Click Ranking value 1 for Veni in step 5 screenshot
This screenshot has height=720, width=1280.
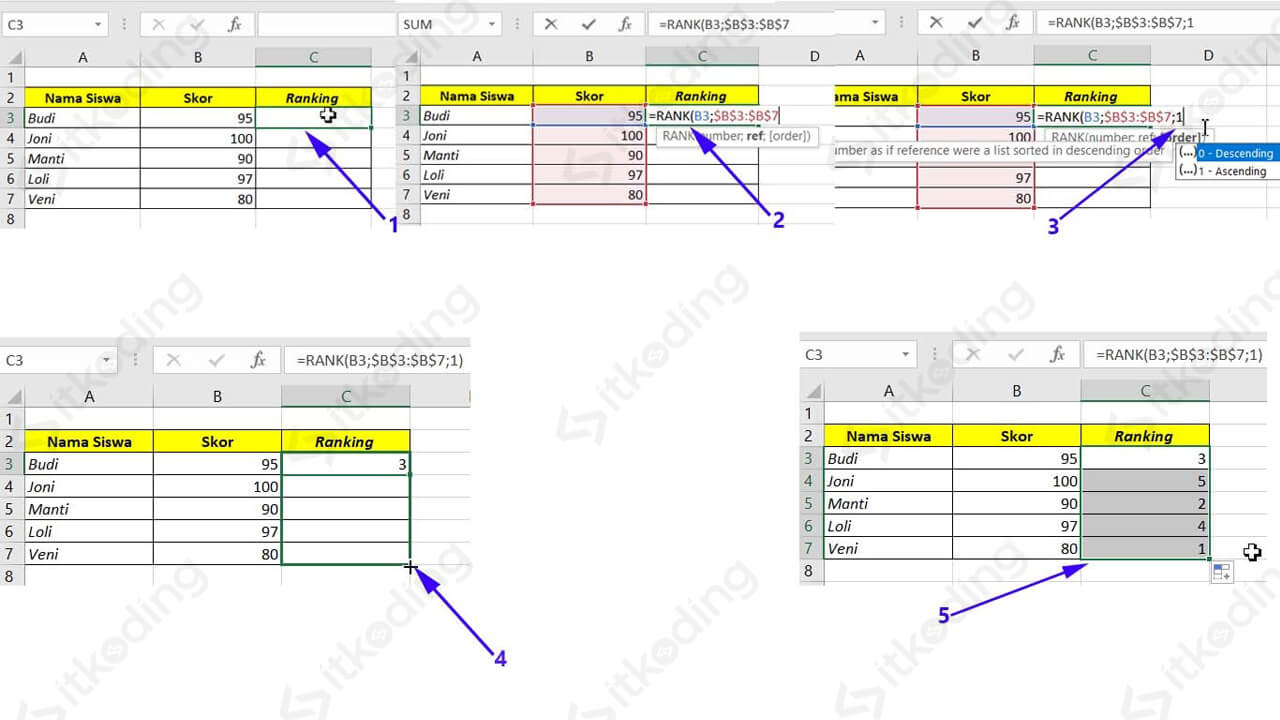coord(1145,548)
